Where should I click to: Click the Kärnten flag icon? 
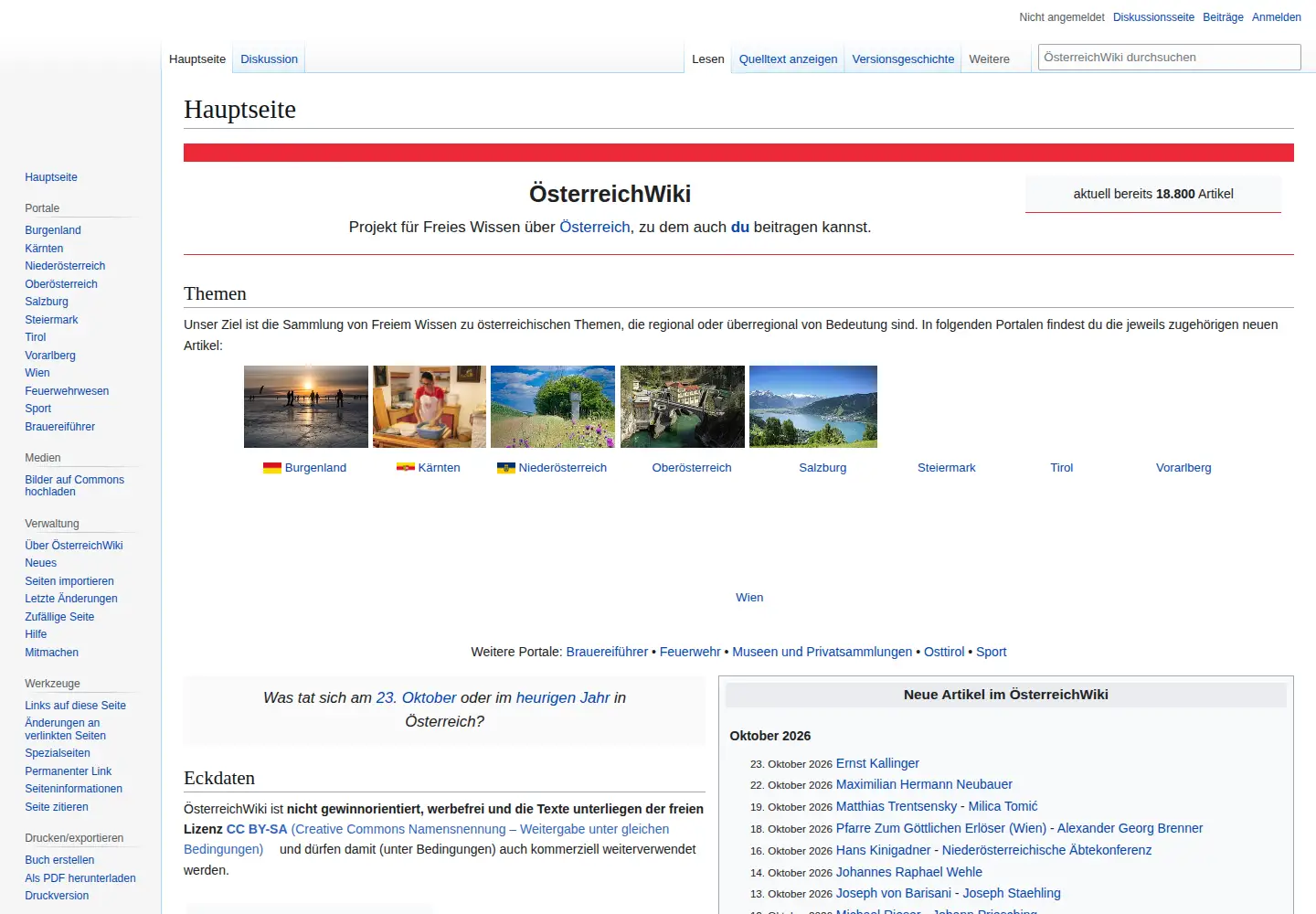tap(406, 467)
